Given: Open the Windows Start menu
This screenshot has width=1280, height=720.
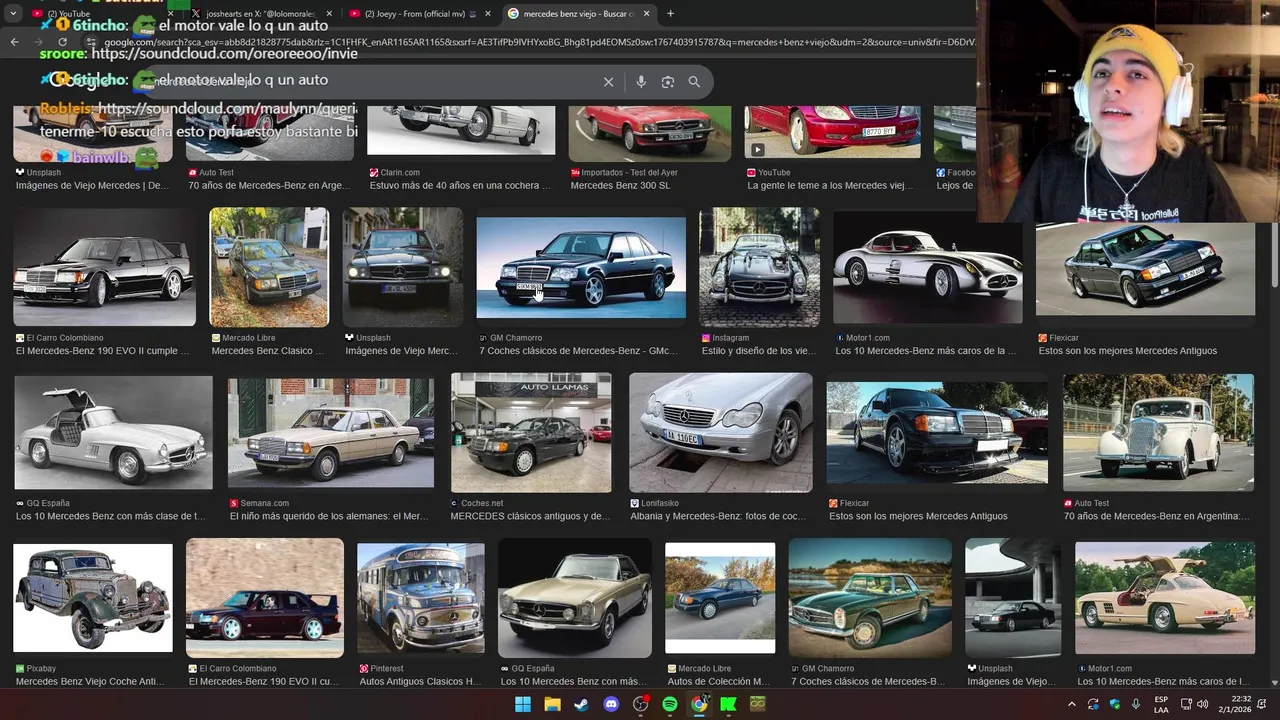Looking at the screenshot, I should 523,704.
